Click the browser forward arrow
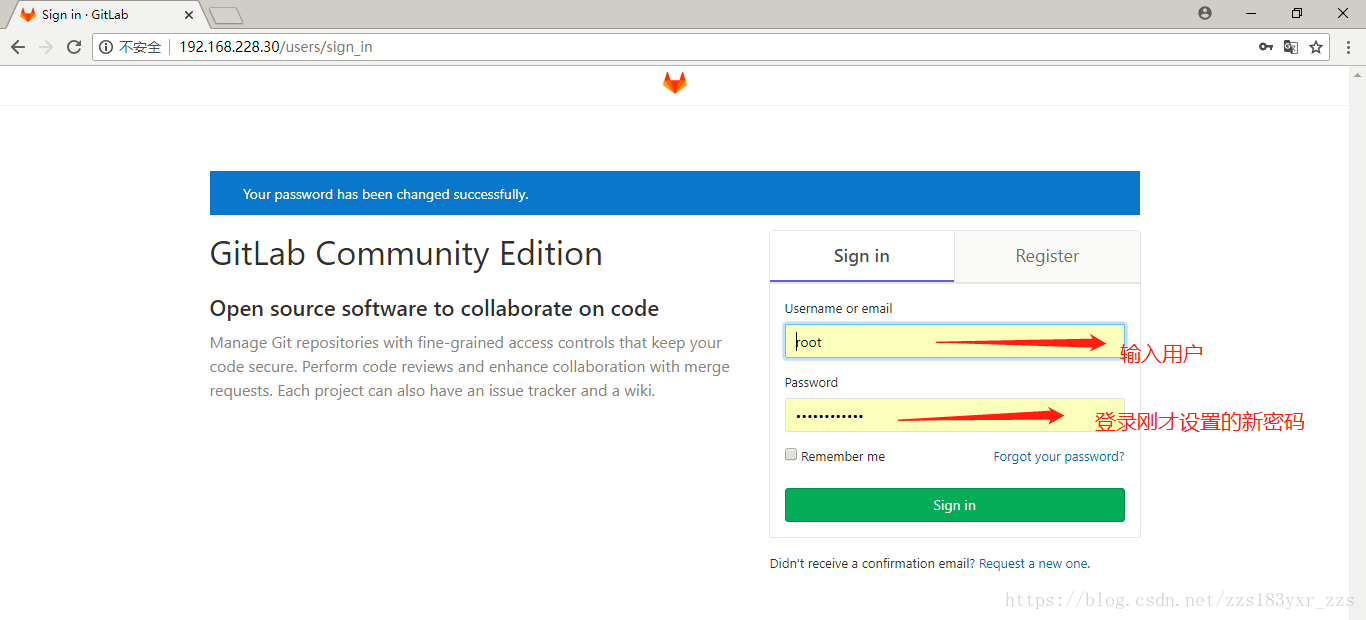Viewport: 1366px width, 620px height. (x=46, y=47)
